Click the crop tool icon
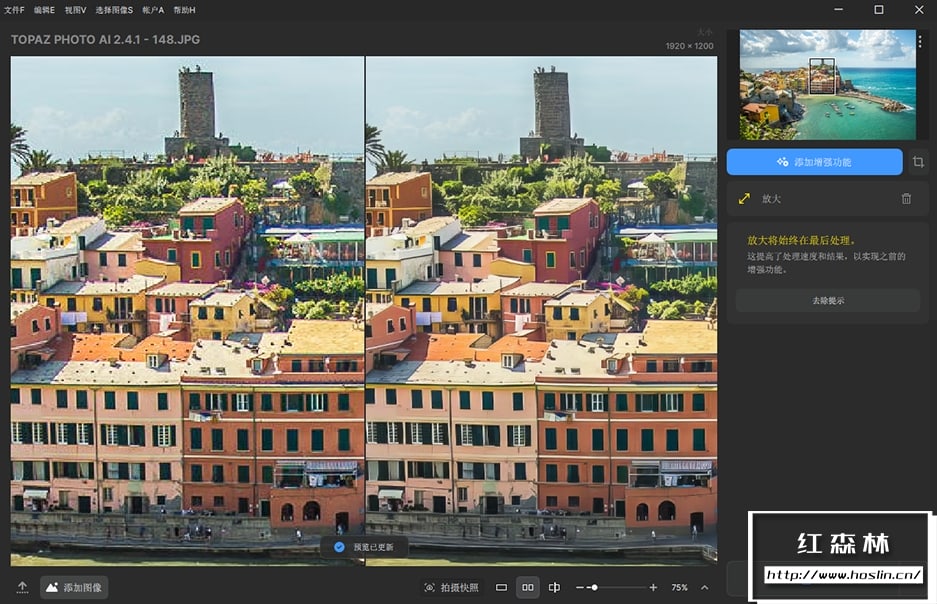 [918, 162]
